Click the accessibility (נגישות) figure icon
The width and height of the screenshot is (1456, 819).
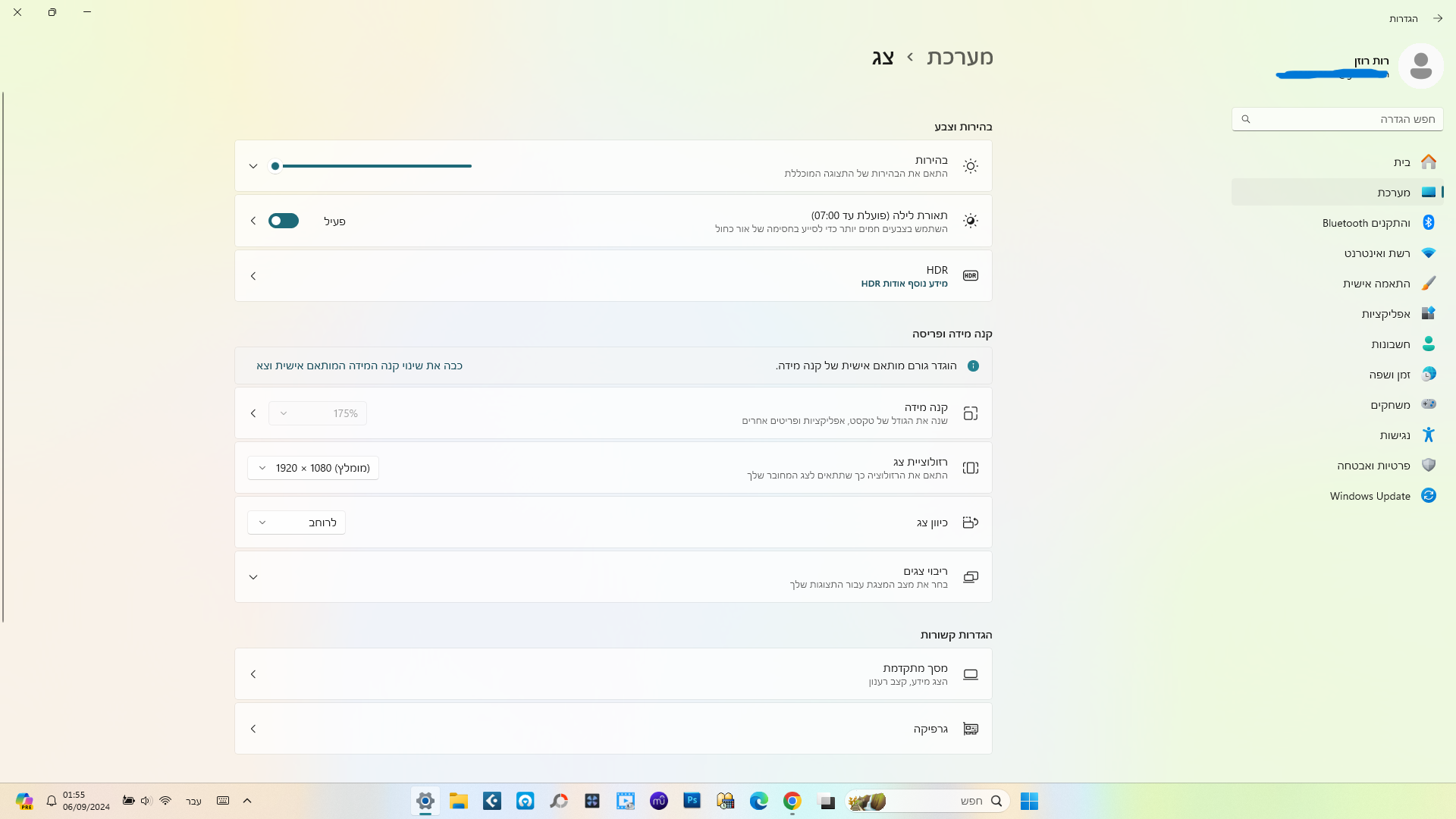click(x=1428, y=435)
